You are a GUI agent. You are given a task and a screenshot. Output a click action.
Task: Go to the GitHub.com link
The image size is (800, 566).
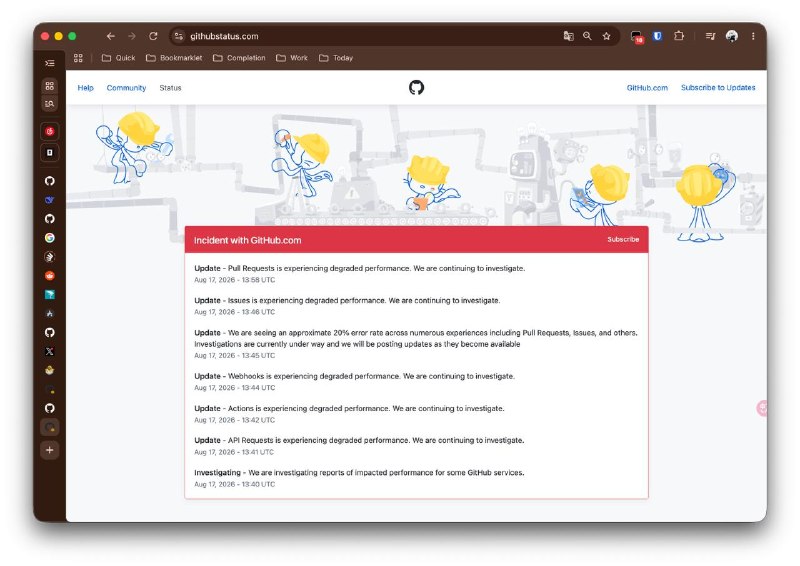click(x=647, y=88)
